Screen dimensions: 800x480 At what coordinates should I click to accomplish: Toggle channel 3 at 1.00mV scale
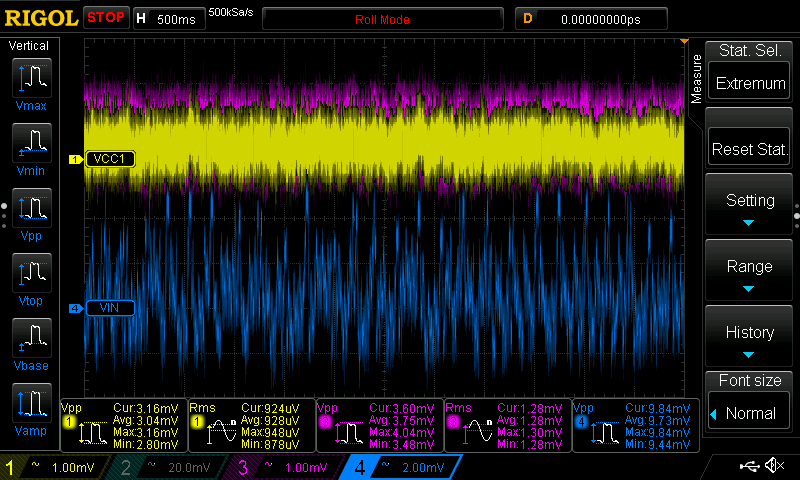pyautogui.click(x=284, y=467)
